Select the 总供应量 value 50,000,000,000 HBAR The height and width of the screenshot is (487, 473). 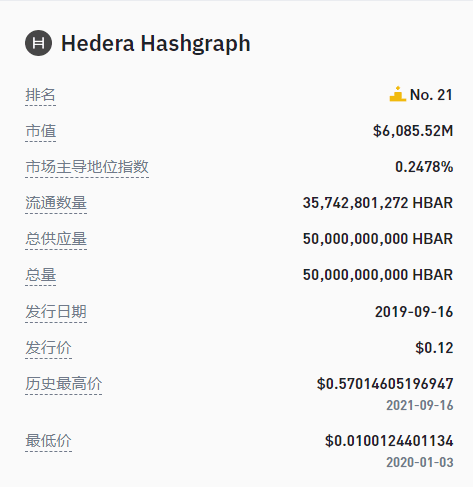pyautogui.click(x=378, y=239)
